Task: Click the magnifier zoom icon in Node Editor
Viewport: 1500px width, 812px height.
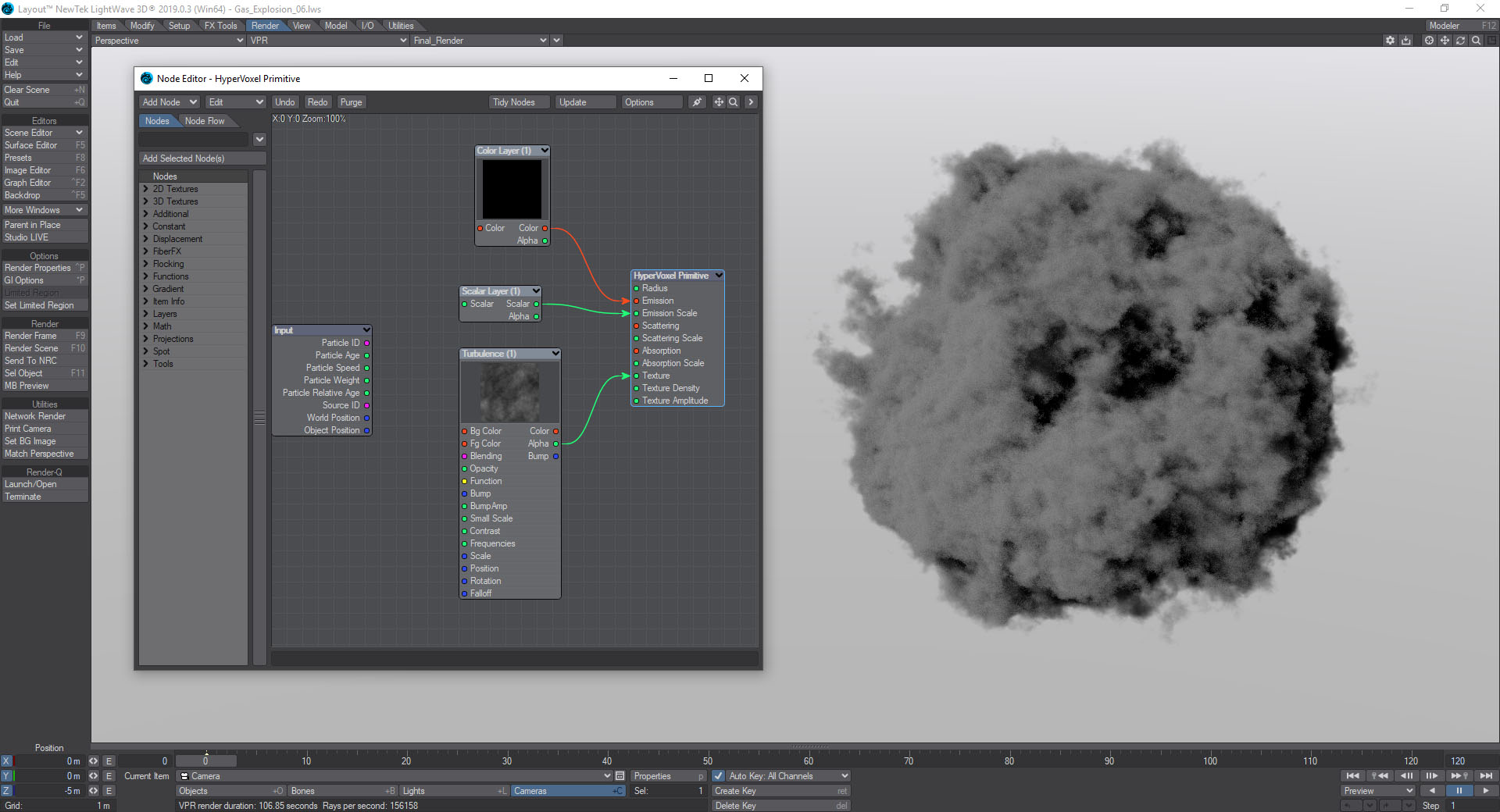Action: tap(734, 102)
